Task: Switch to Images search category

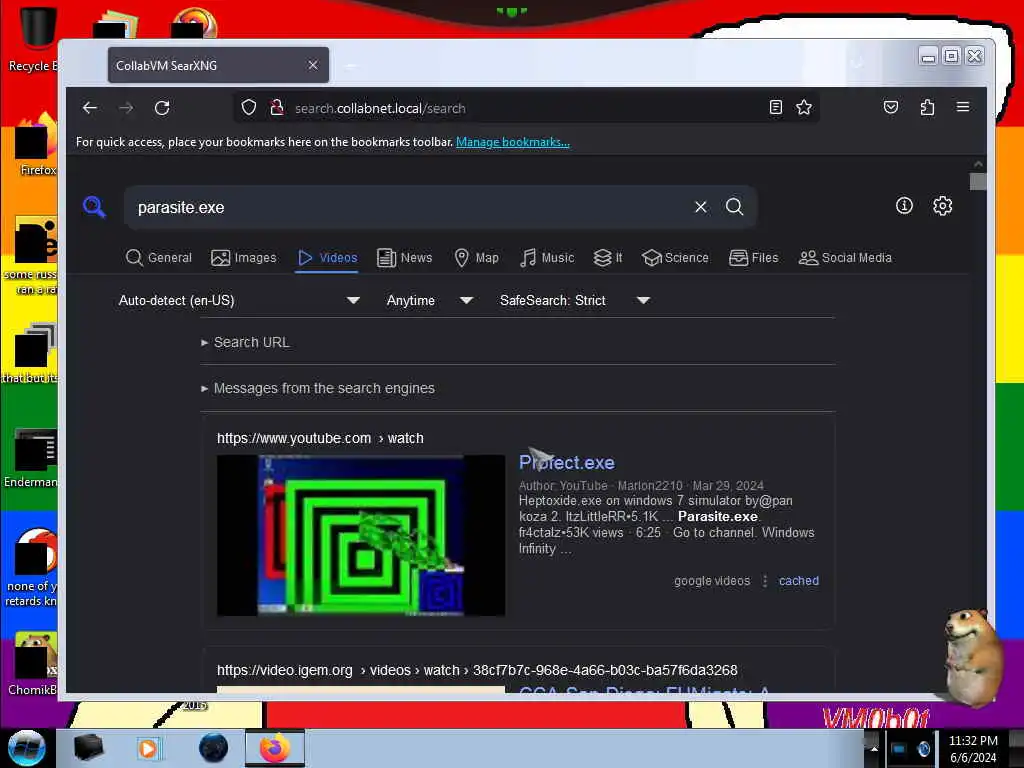Action: [244, 258]
